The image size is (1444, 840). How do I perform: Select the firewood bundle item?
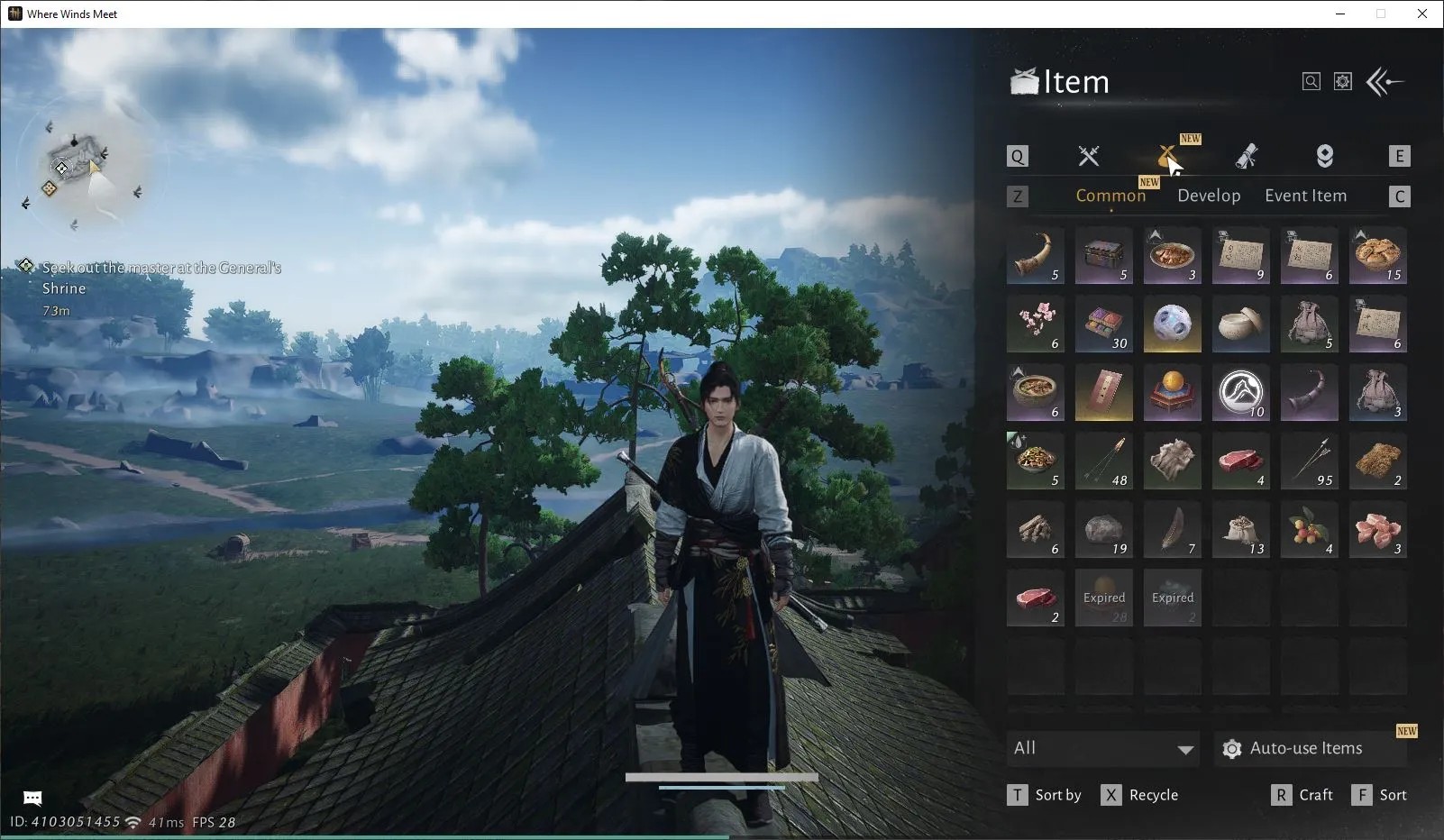(x=1036, y=529)
